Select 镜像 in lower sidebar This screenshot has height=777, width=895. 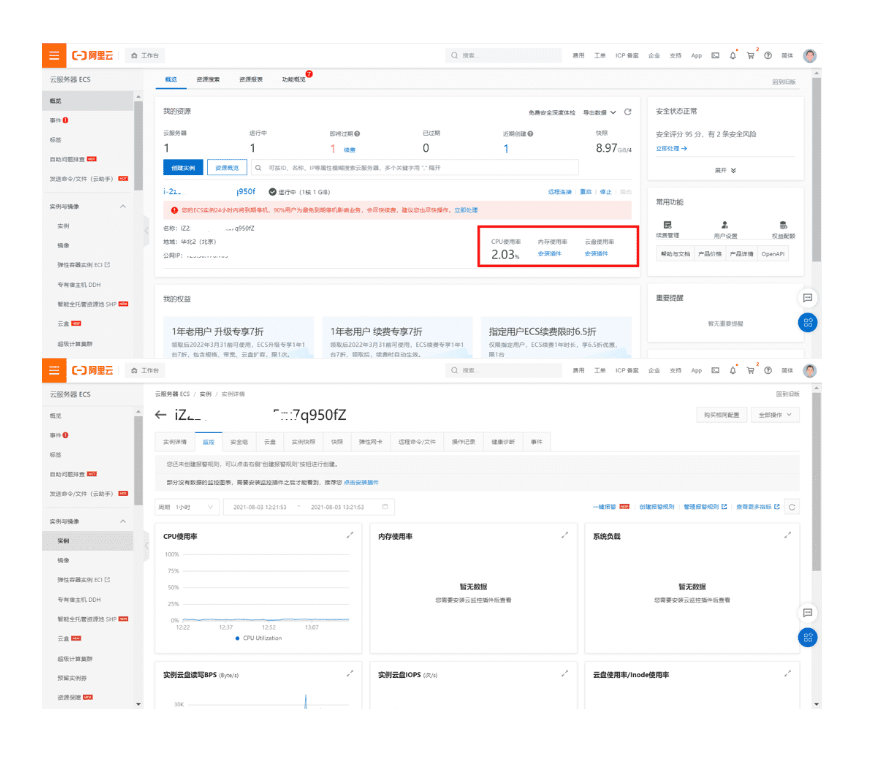click(x=63, y=560)
